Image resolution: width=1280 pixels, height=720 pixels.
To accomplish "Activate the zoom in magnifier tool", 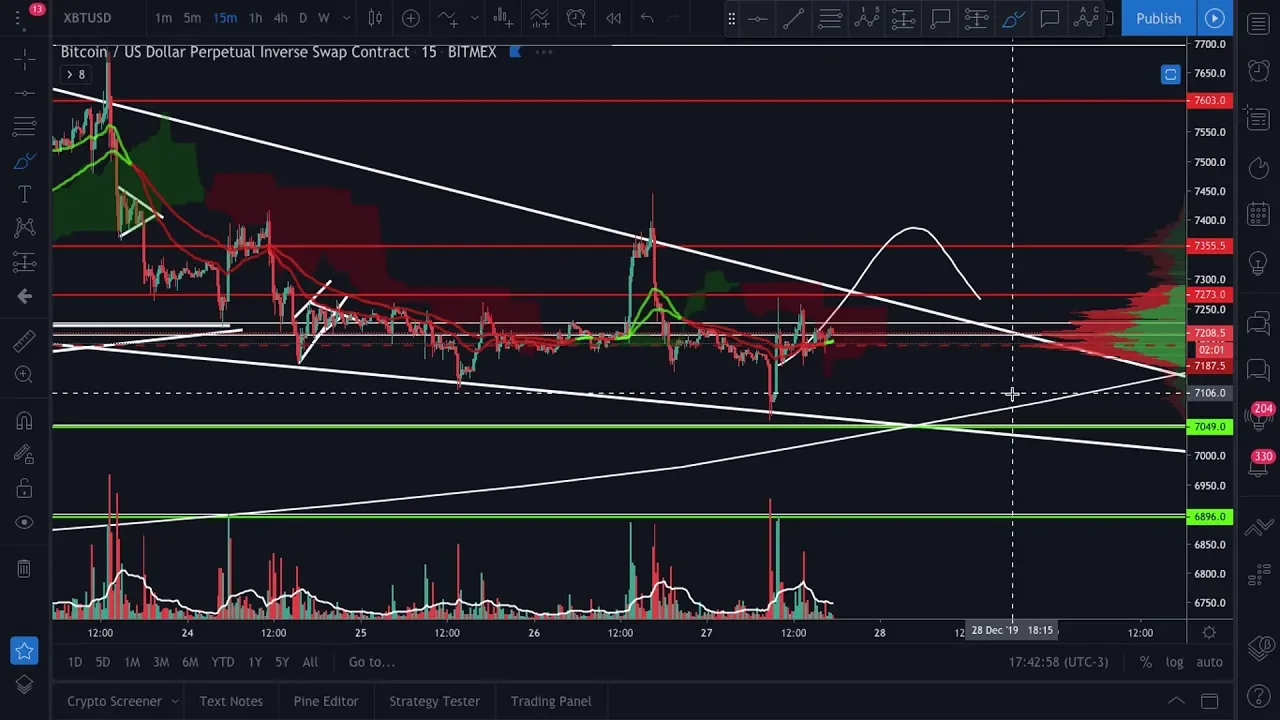I will [25, 375].
